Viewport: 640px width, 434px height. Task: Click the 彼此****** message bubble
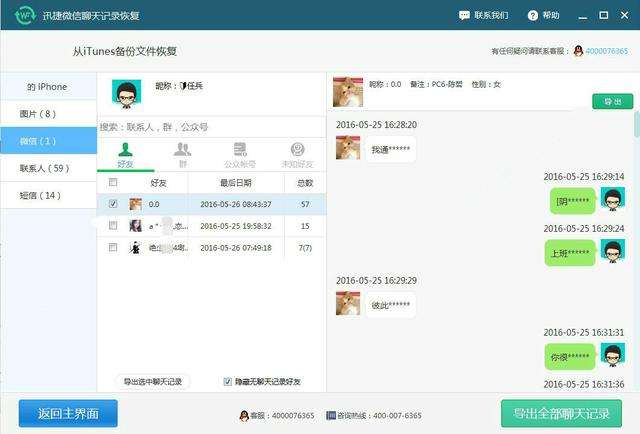[391, 305]
